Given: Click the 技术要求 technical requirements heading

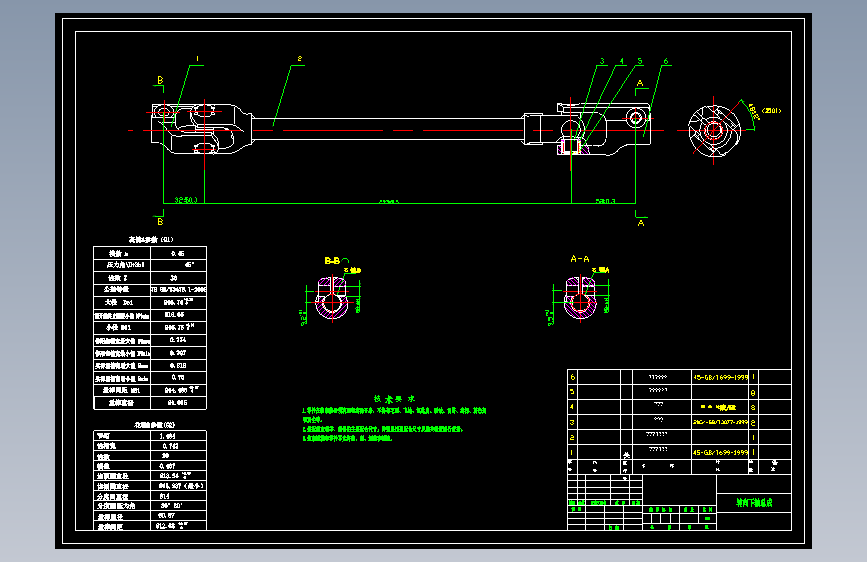Looking at the screenshot, I should click(x=394, y=399).
